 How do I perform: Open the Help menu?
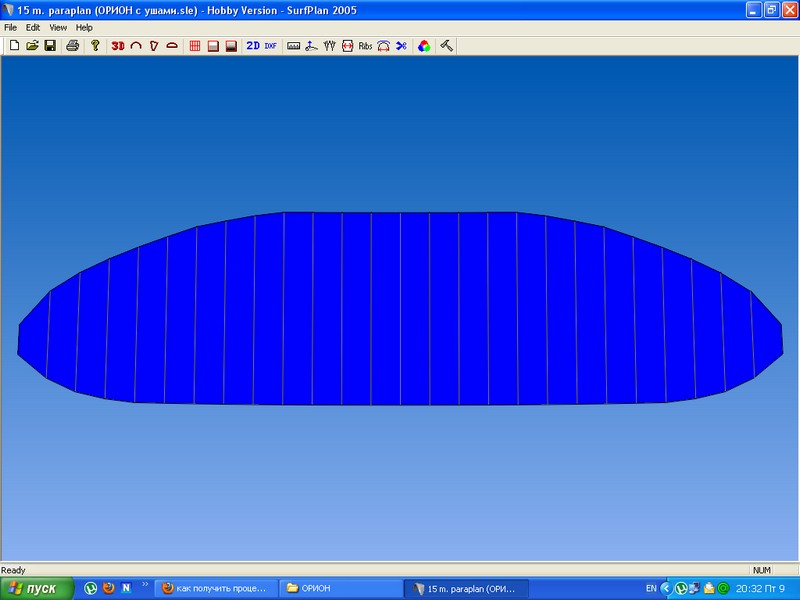coord(84,27)
